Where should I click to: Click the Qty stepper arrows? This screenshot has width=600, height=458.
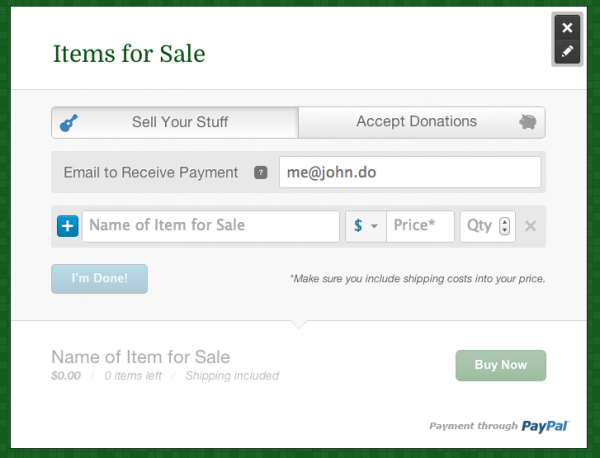click(505, 226)
